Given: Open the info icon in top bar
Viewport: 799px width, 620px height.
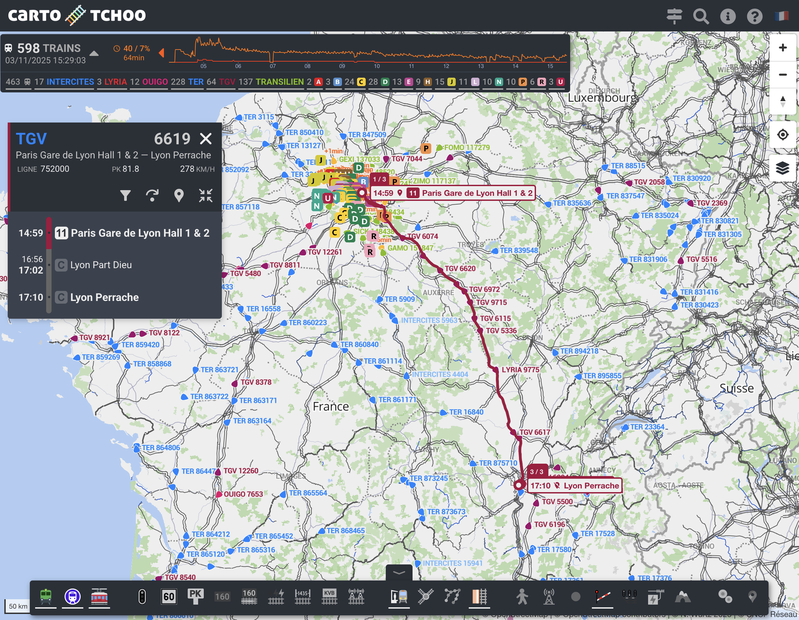Looking at the screenshot, I should (728, 16).
